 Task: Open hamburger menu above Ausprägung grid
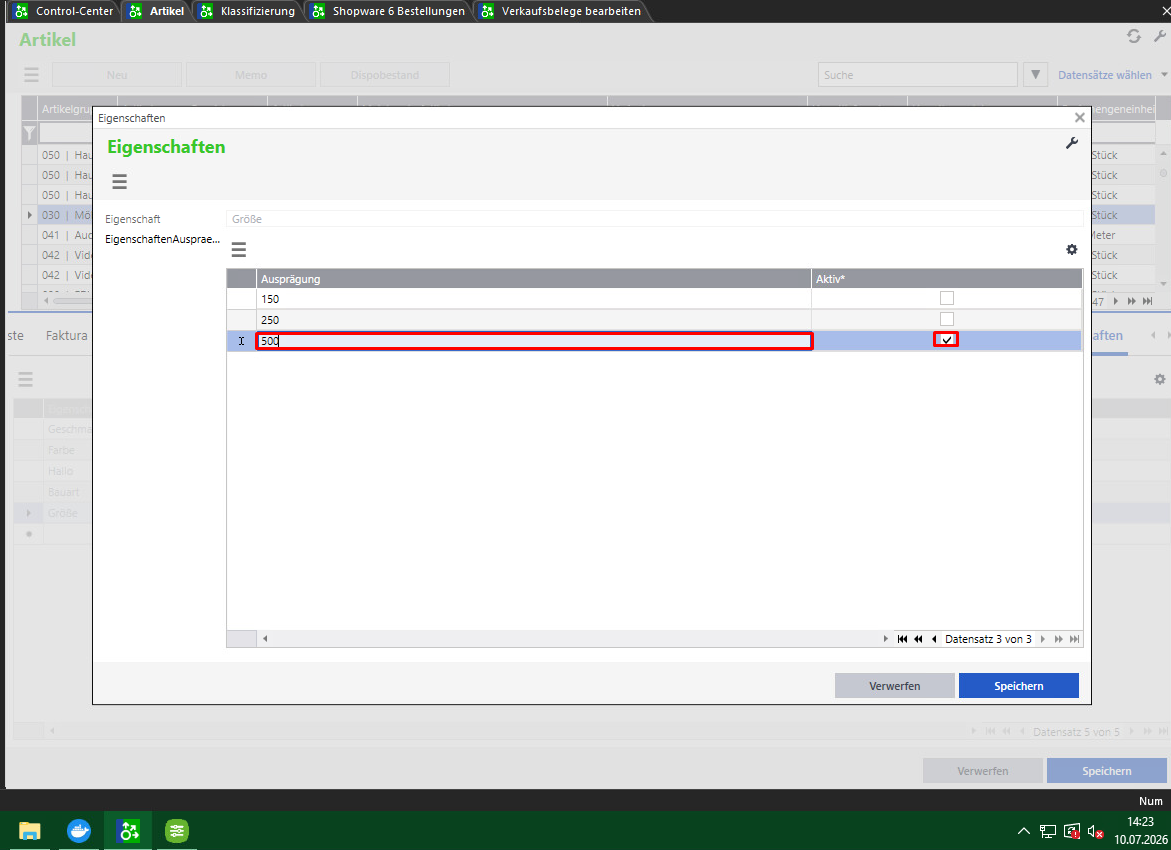coord(239,249)
